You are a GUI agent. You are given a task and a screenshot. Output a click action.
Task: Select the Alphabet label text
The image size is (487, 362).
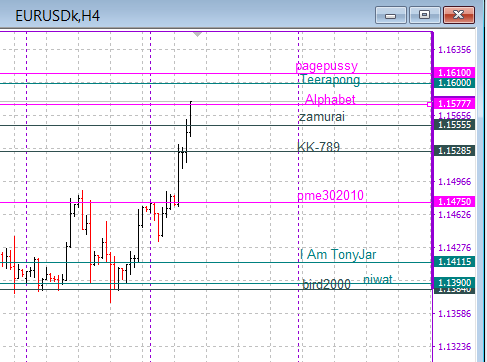coord(330,99)
